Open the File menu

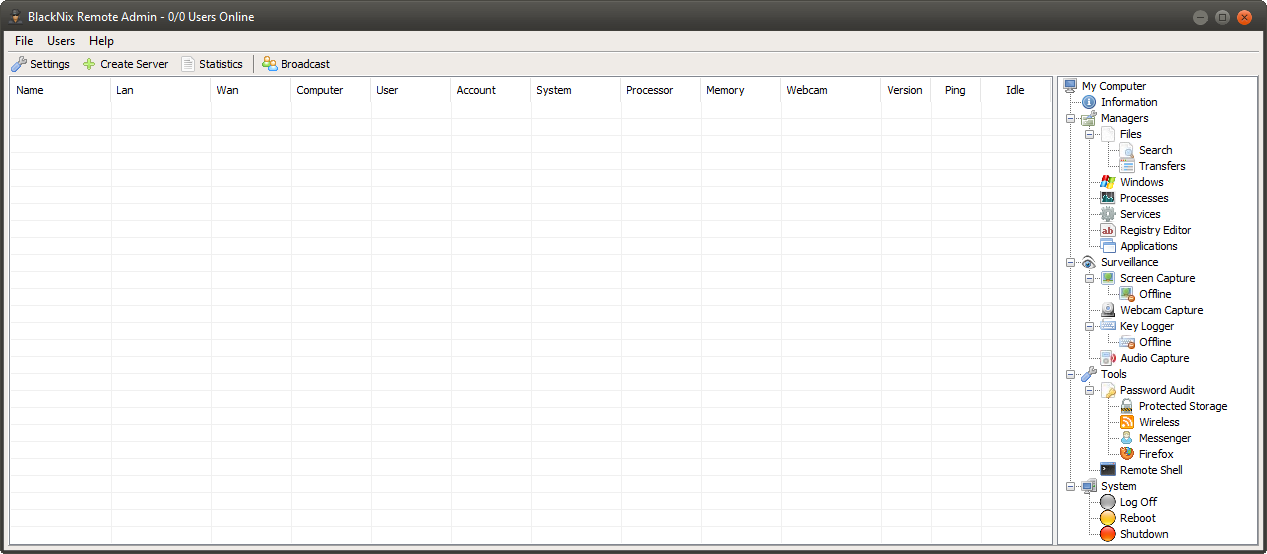[24, 41]
